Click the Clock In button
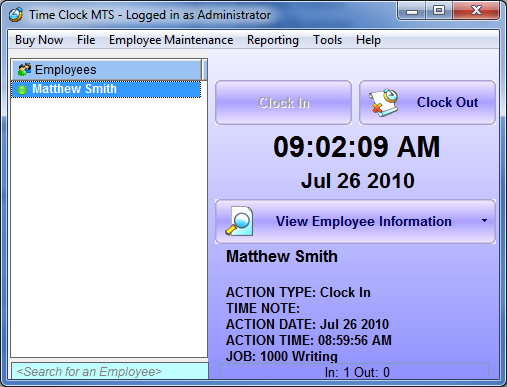 point(284,103)
